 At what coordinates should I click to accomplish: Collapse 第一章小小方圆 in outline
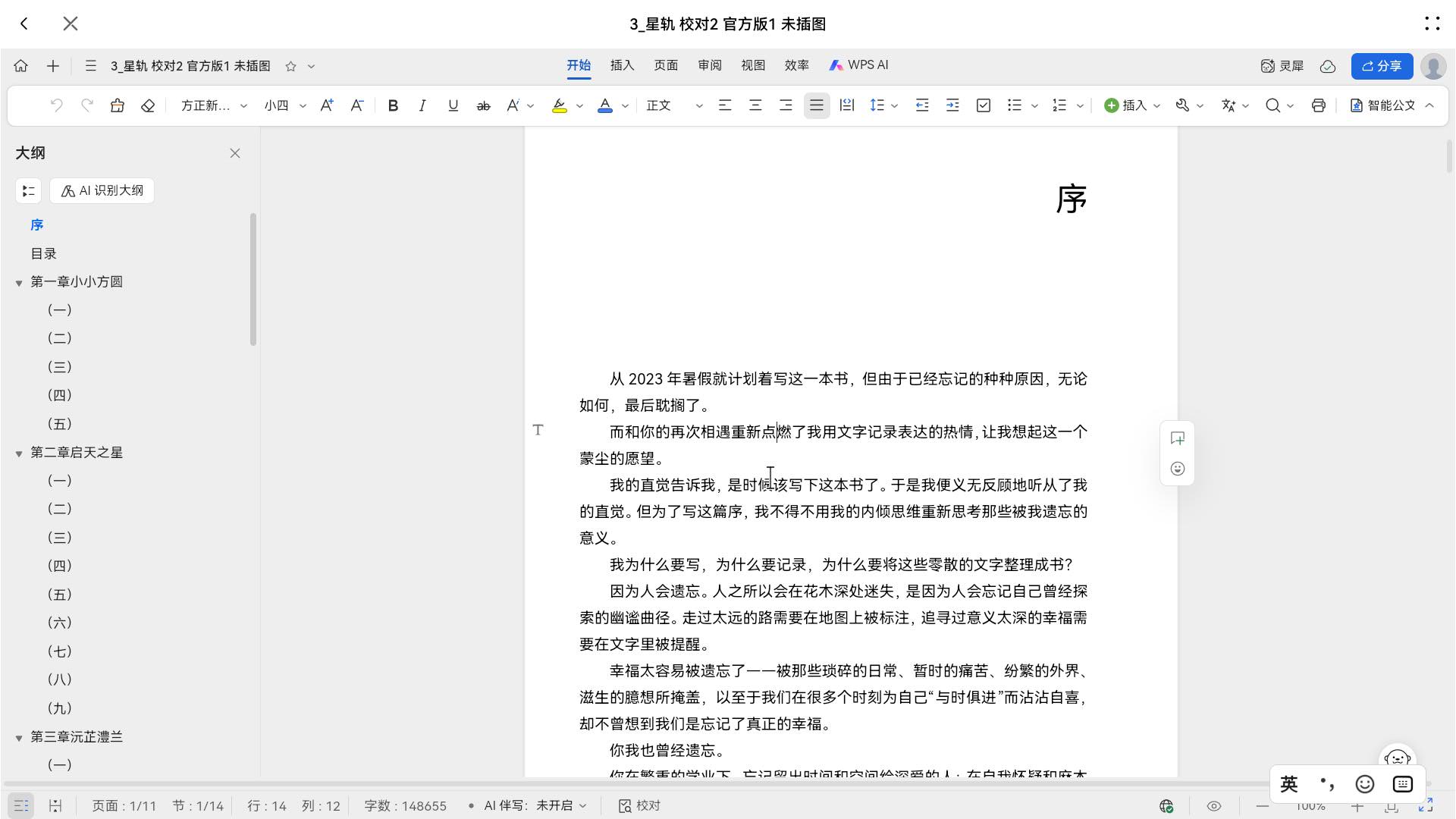point(19,283)
